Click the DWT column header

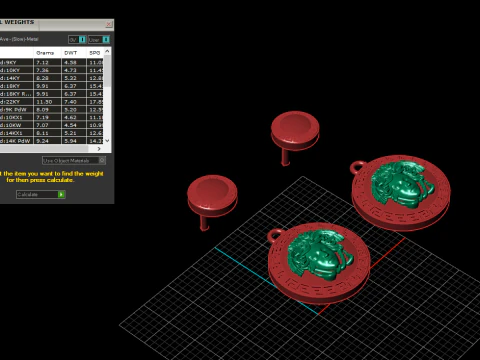pyautogui.click(x=70, y=53)
